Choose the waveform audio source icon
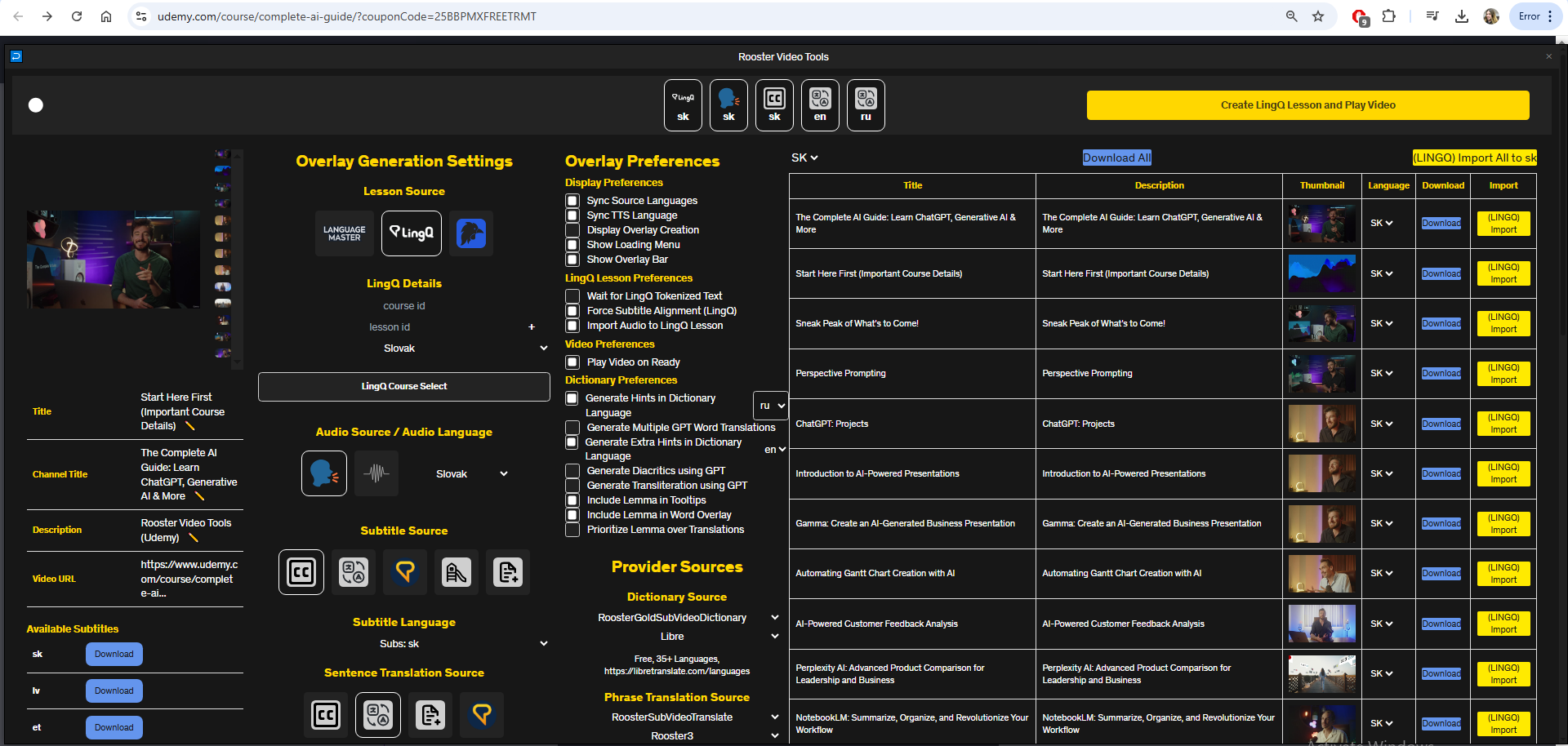 coord(376,473)
